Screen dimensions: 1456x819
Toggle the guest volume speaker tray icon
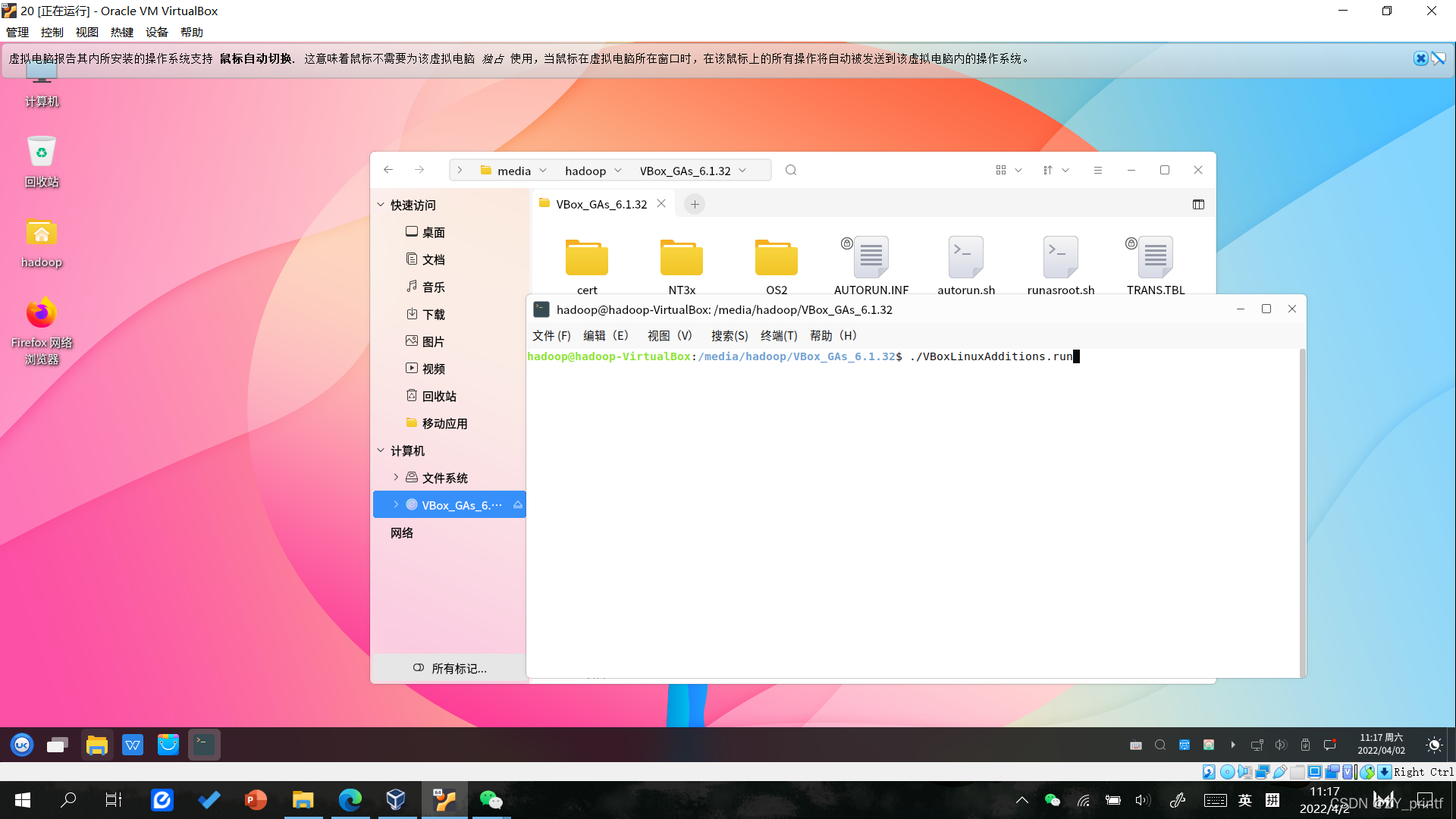(1281, 745)
